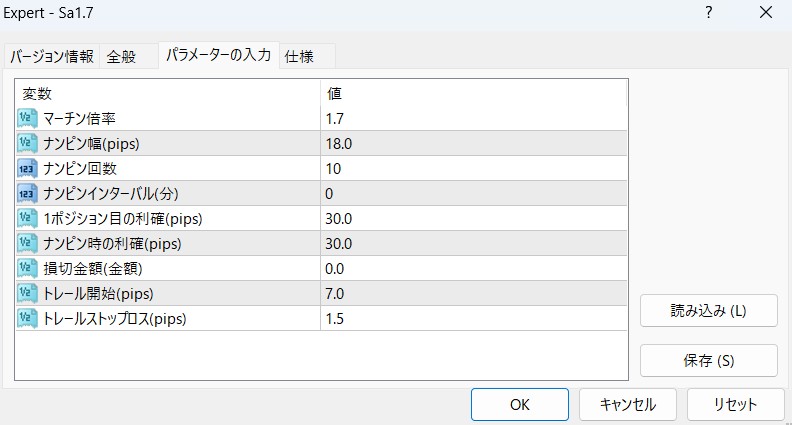
Task: Click the type icon beside ナンピン幅(pips)
Action: [x=28, y=143]
